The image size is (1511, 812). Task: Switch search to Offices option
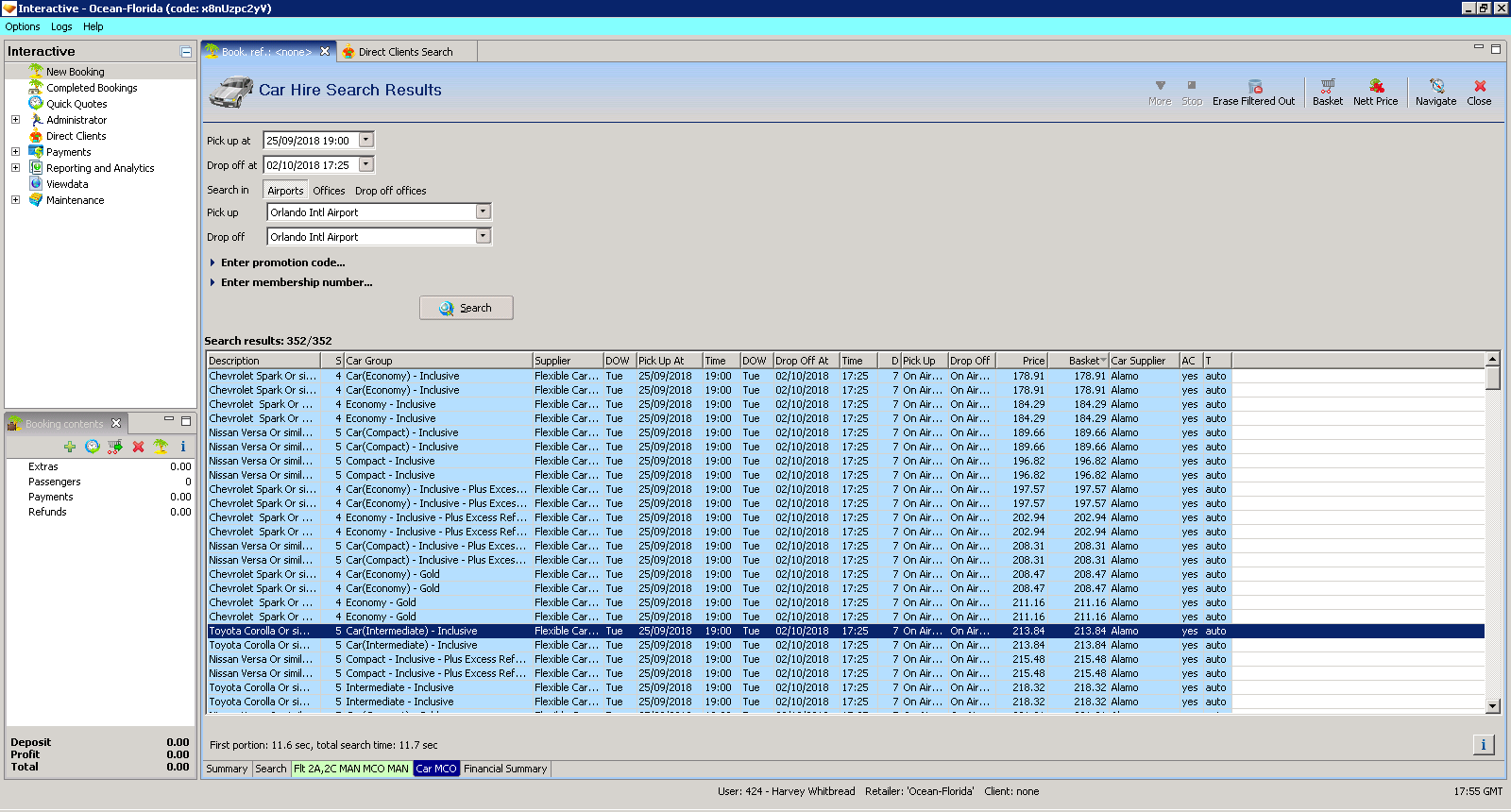[329, 191]
